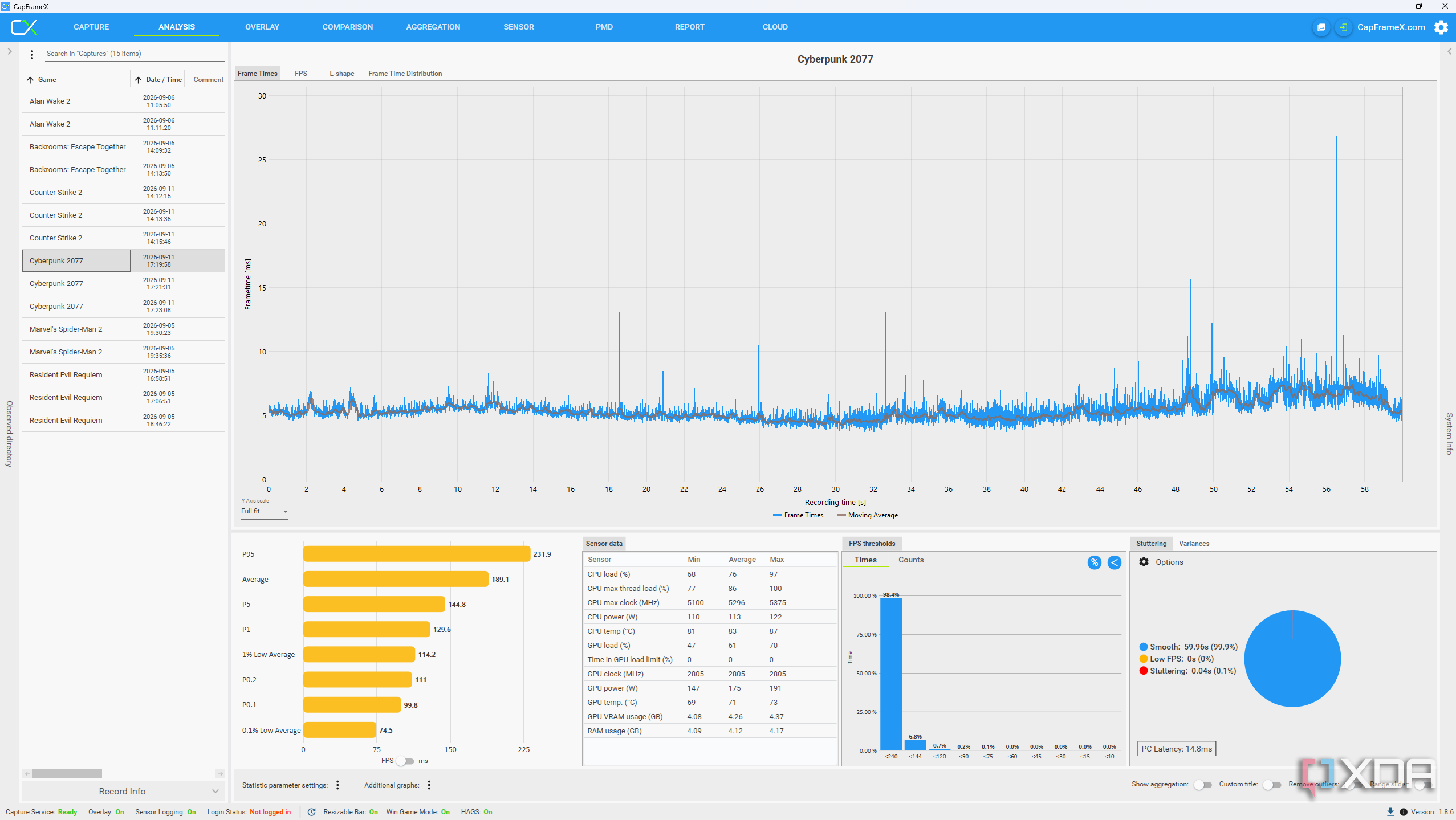The image size is (1456, 820).
Task: Click the capture list's left scroll arrow
Action: [27, 773]
